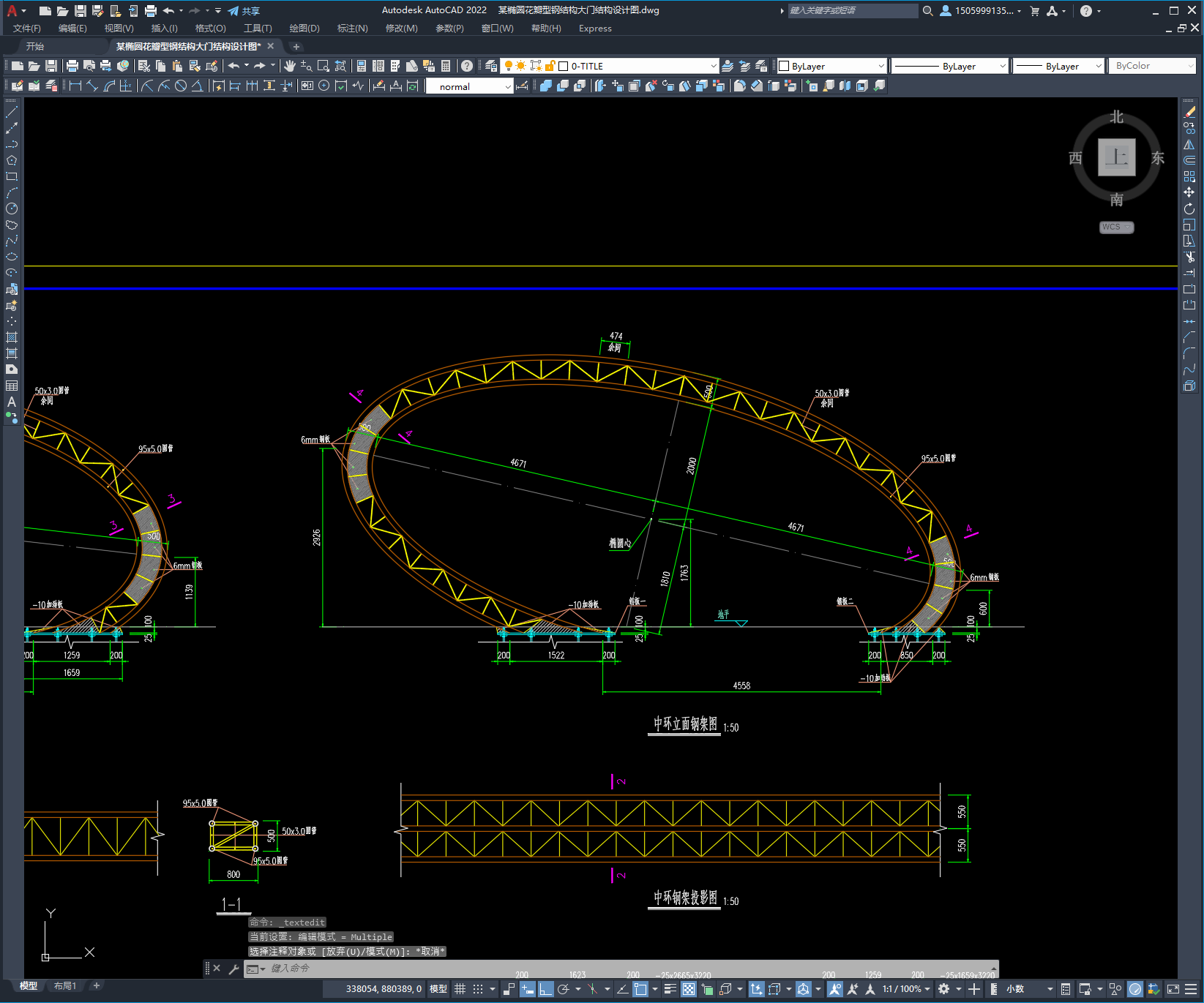Click the Pan hand tool

tap(290, 66)
